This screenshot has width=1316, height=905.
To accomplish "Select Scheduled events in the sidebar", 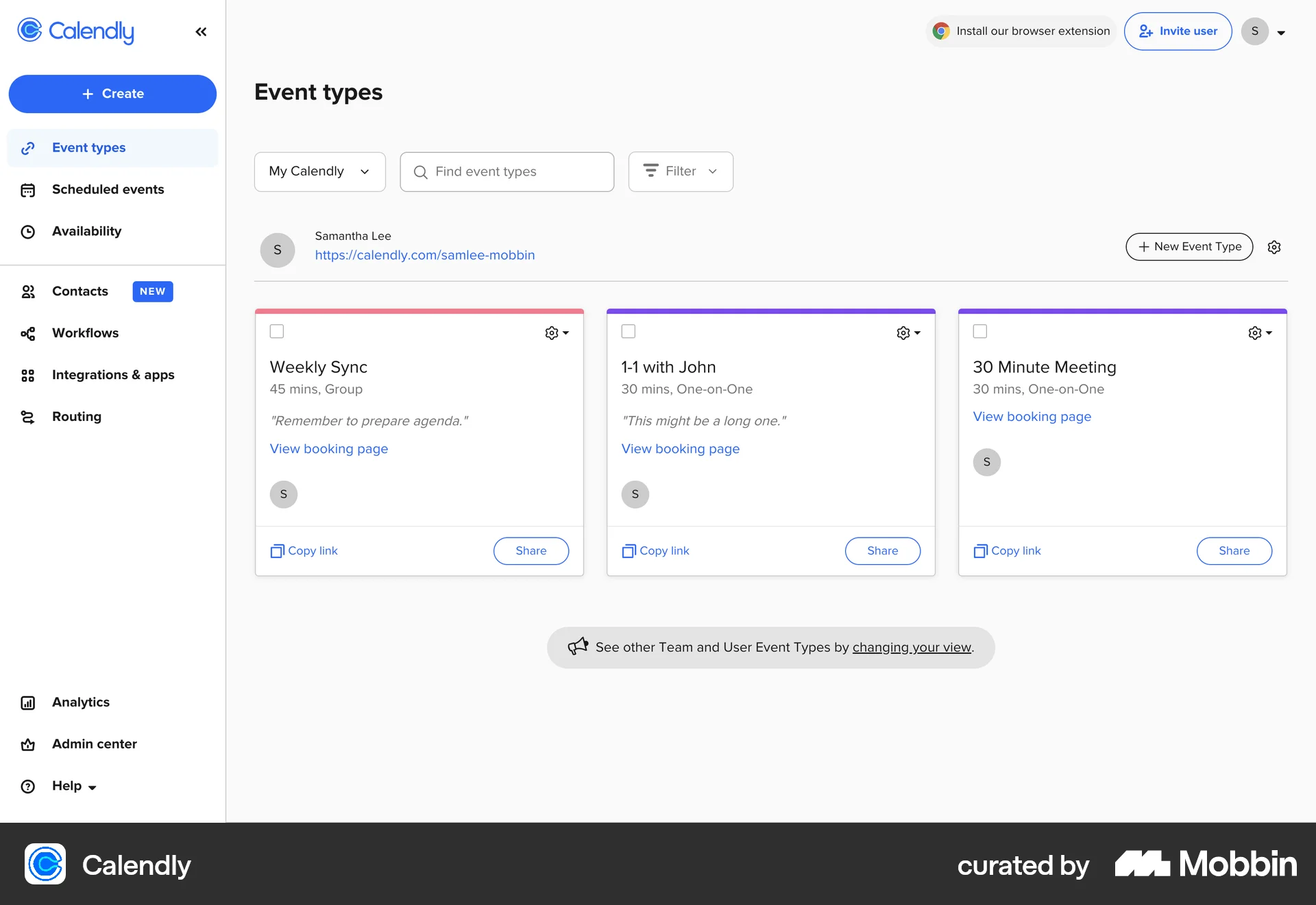I will [x=107, y=189].
